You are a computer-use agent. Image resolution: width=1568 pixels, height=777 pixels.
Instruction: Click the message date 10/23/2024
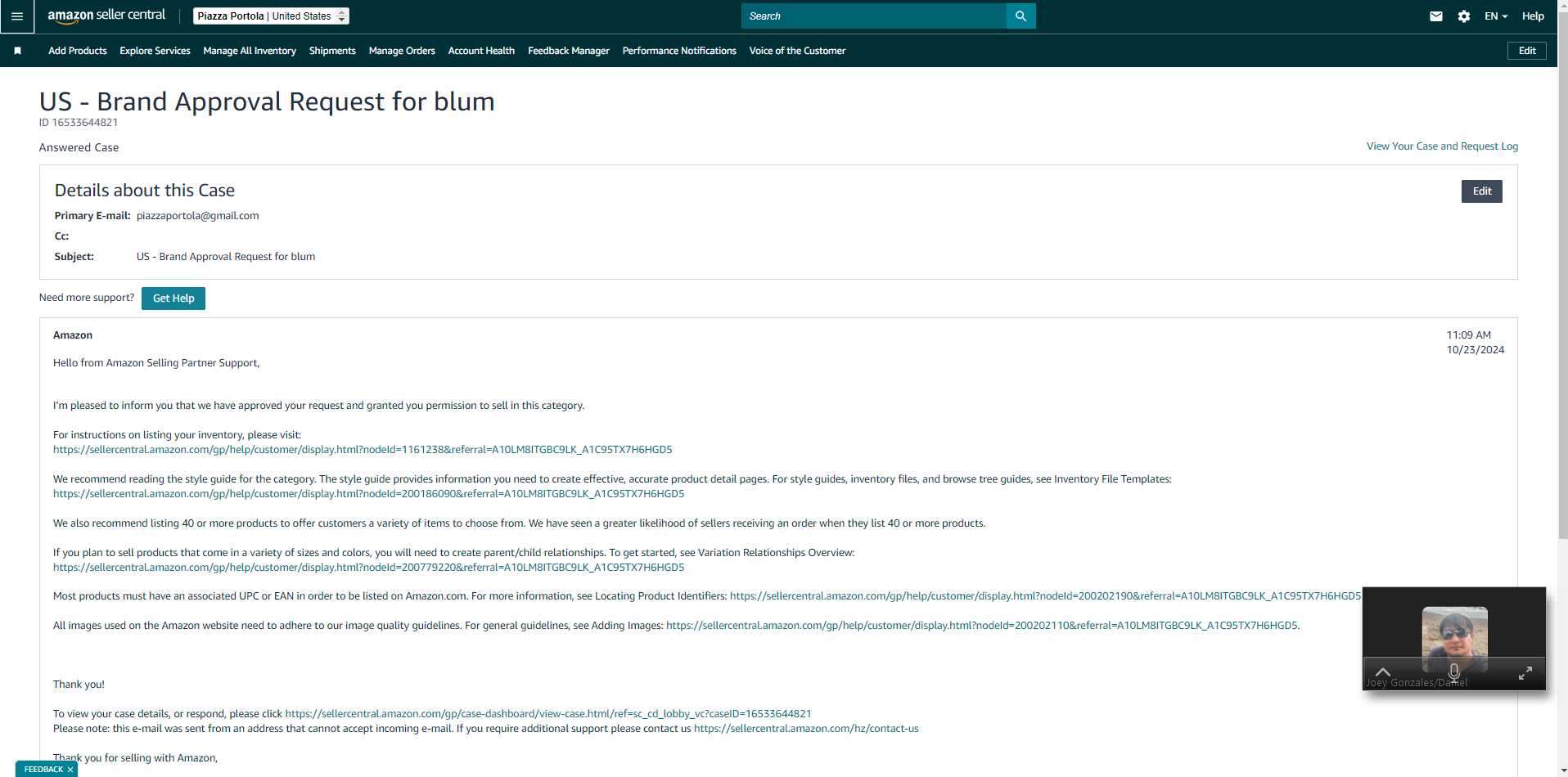[1475, 350]
